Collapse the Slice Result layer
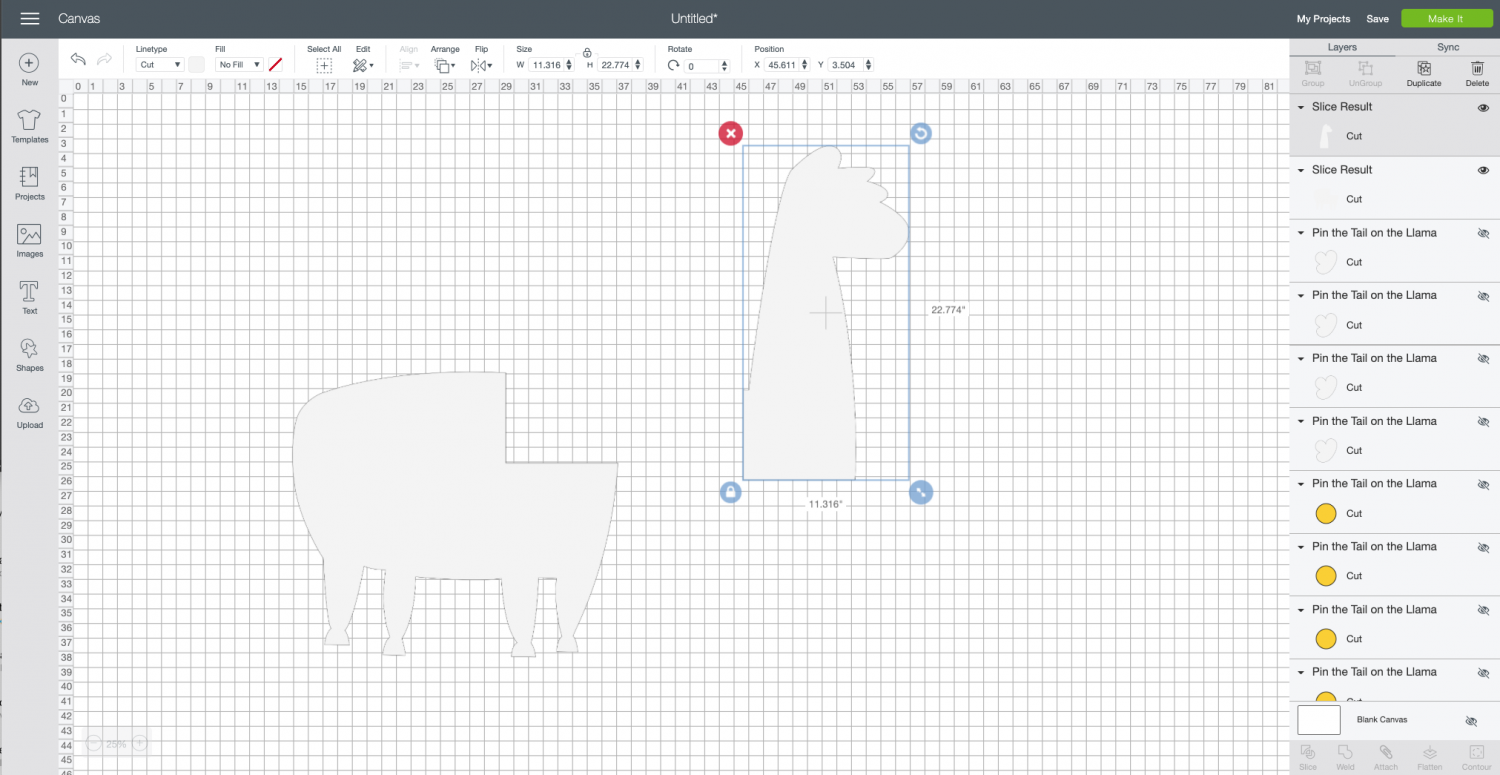Screen dimensions: 1500x775 pos(1300,107)
